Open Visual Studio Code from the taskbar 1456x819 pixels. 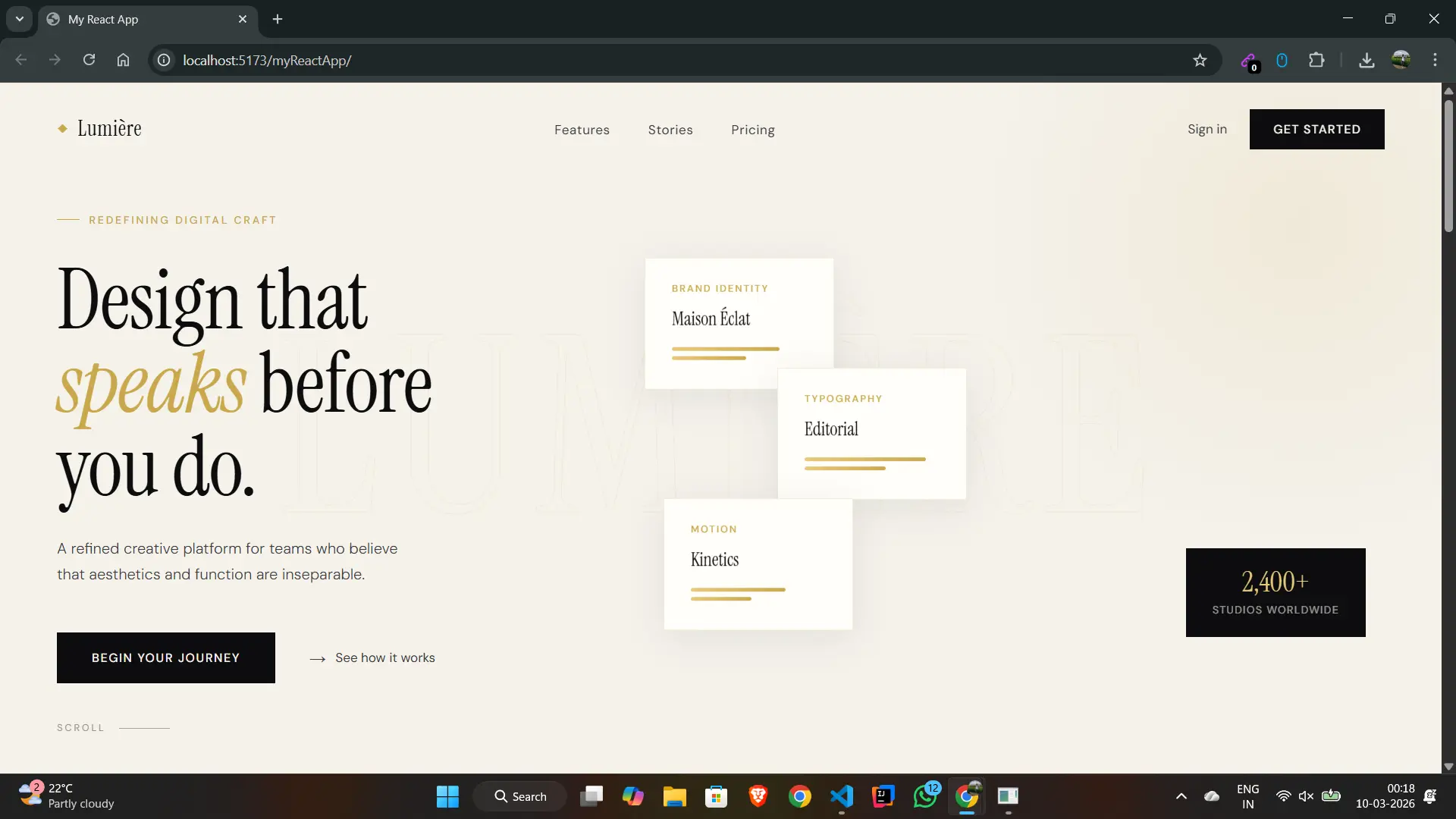click(x=842, y=796)
